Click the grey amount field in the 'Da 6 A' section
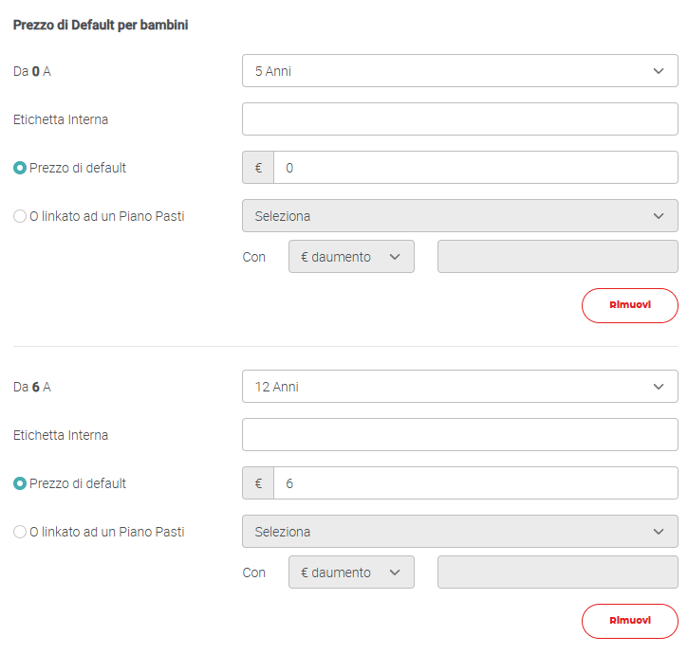 (557, 573)
